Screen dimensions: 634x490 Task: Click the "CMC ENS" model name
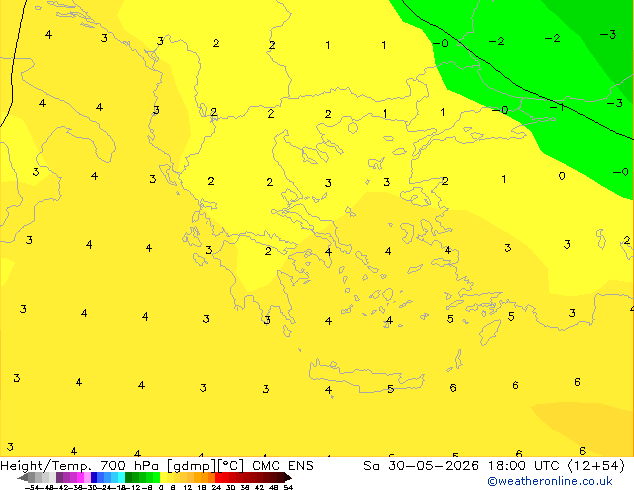[x=283, y=466]
